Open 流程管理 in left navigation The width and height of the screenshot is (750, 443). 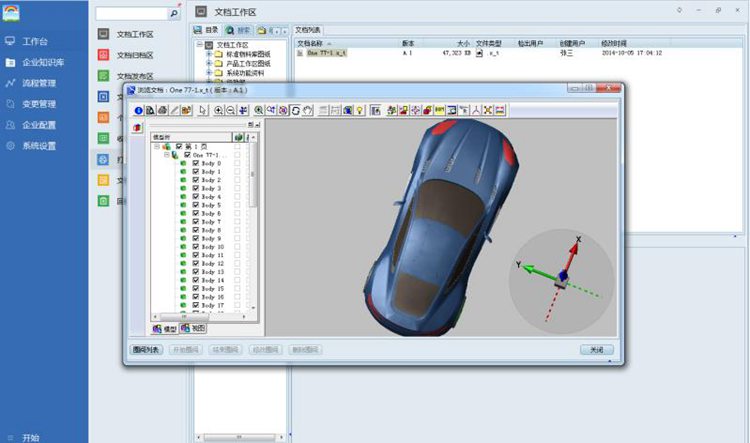point(38,83)
